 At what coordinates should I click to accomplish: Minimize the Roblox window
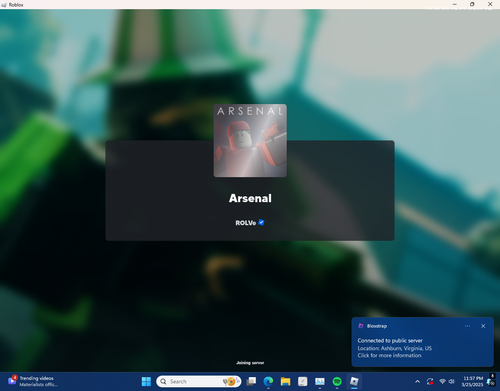pos(455,4)
